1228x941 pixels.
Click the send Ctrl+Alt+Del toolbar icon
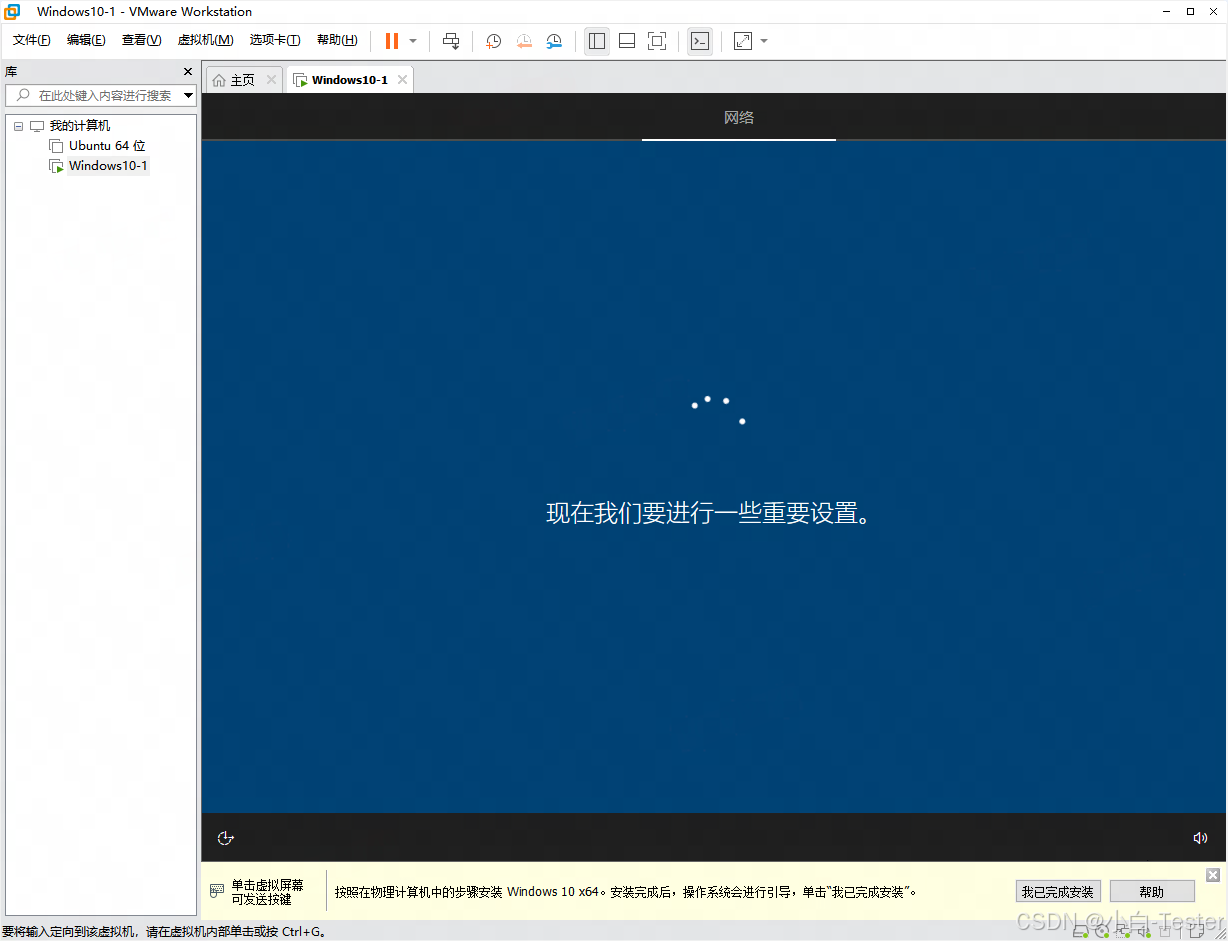click(x=451, y=41)
